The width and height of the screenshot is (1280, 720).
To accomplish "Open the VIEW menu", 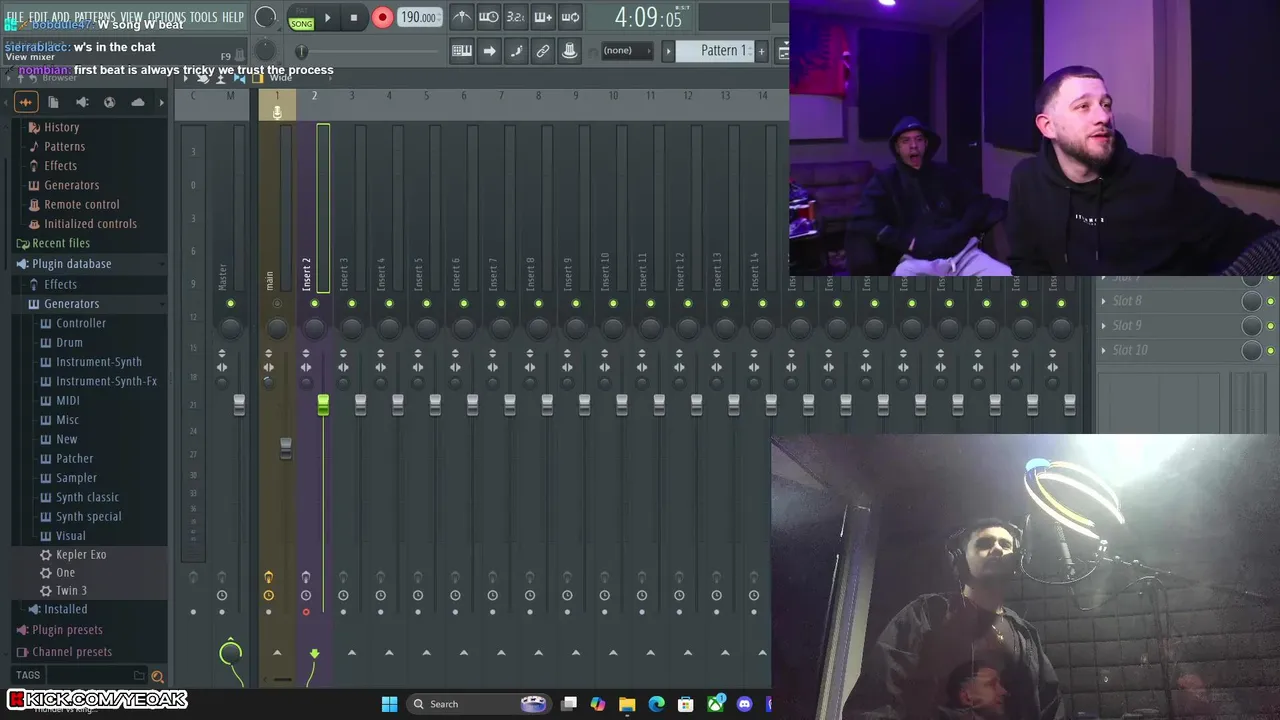I will point(132,17).
